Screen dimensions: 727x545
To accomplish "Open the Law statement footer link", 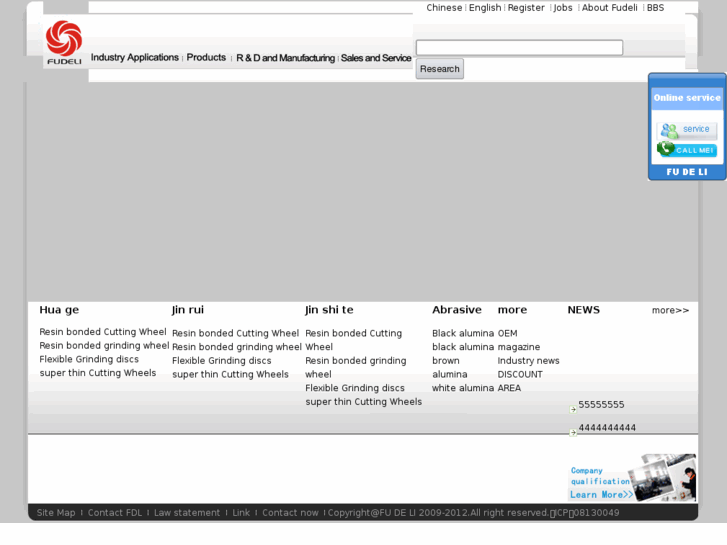I will (x=187, y=513).
